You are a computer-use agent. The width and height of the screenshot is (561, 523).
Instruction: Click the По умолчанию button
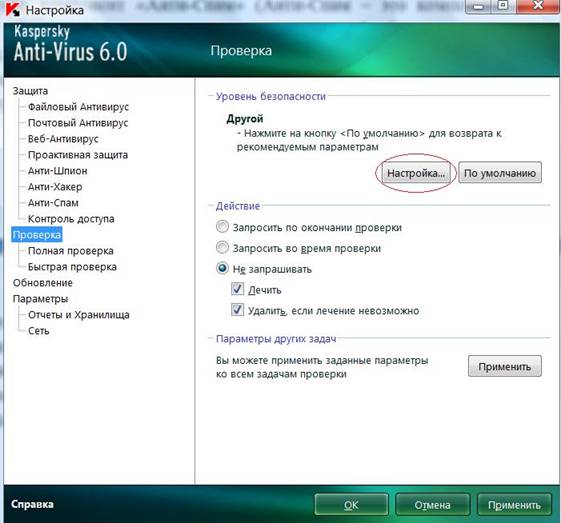pos(500,173)
